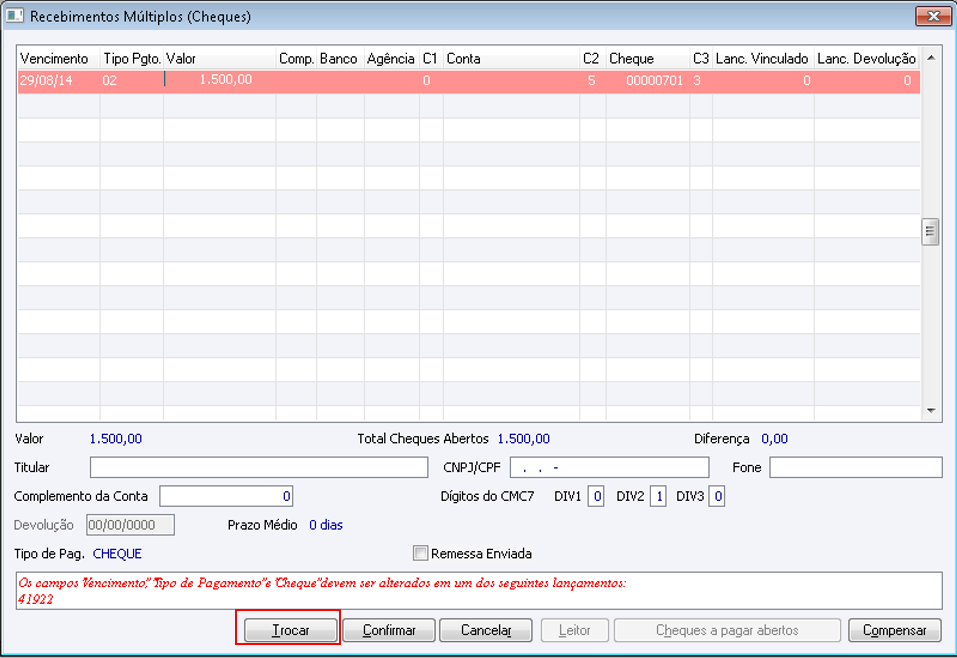Click the Total Cheques Abertos value 1.500,00
This screenshot has height=658, width=957.
click(x=524, y=439)
